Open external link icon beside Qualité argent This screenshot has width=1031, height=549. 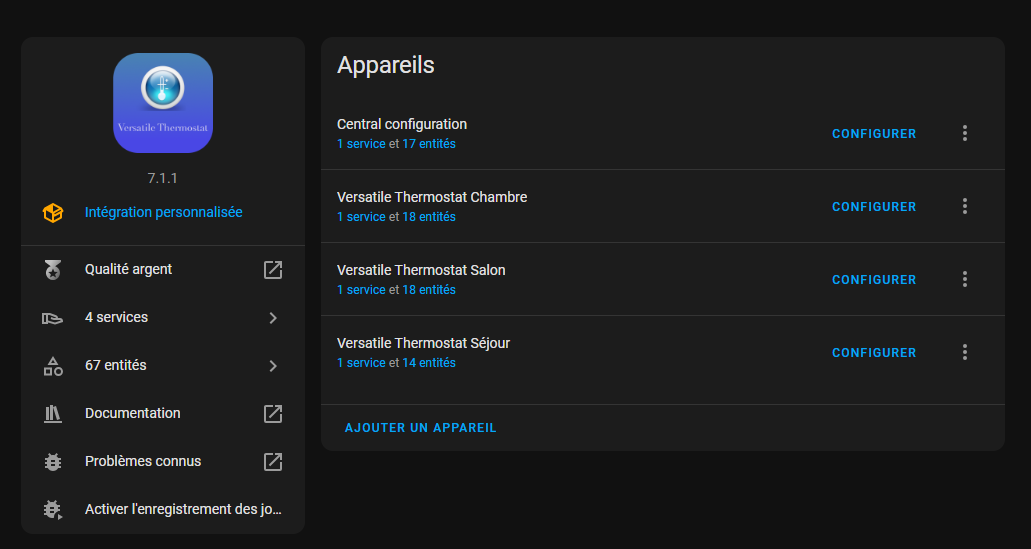[273, 270]
